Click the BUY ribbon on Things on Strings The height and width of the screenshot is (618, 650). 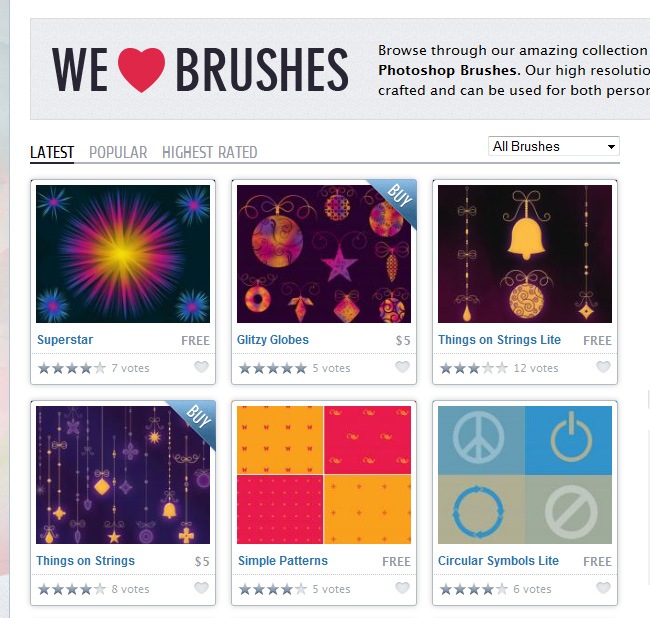196,421
